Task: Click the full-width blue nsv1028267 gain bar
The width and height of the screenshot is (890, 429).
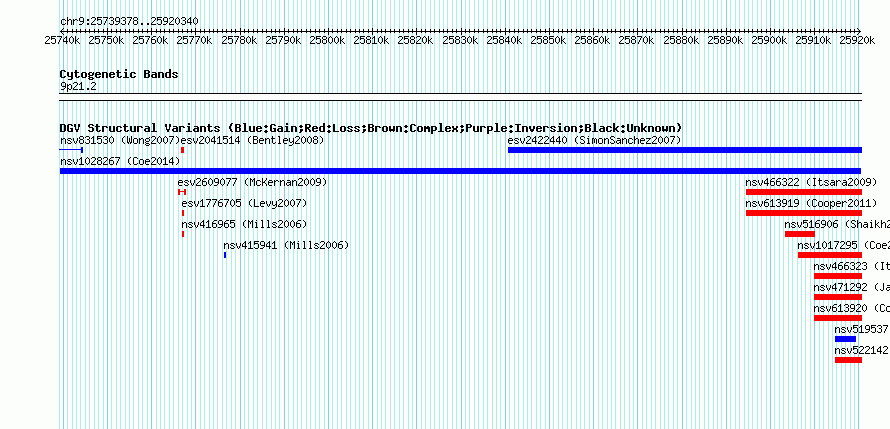Action: pyautogui.click(x=460, y=171)
